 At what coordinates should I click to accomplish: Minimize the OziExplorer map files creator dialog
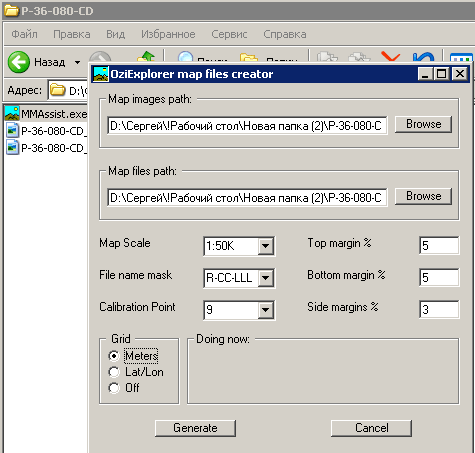click(425, 74)
